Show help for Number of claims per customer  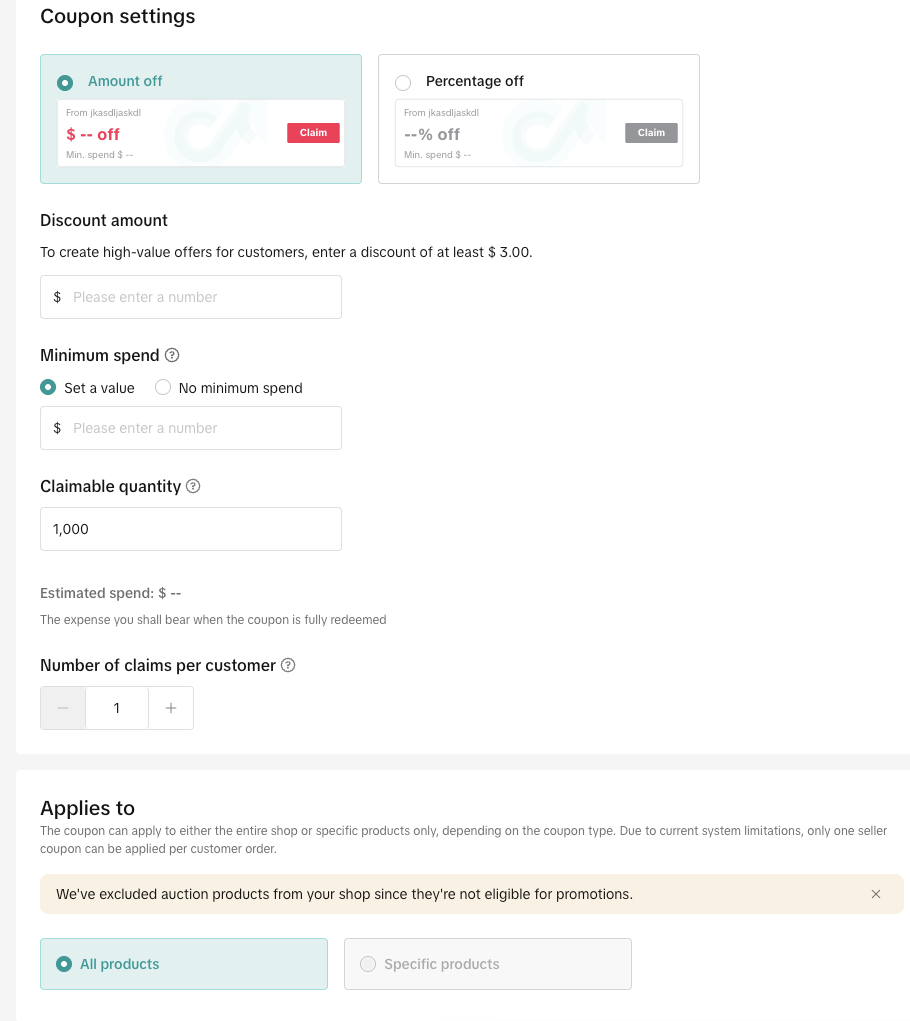288,665
